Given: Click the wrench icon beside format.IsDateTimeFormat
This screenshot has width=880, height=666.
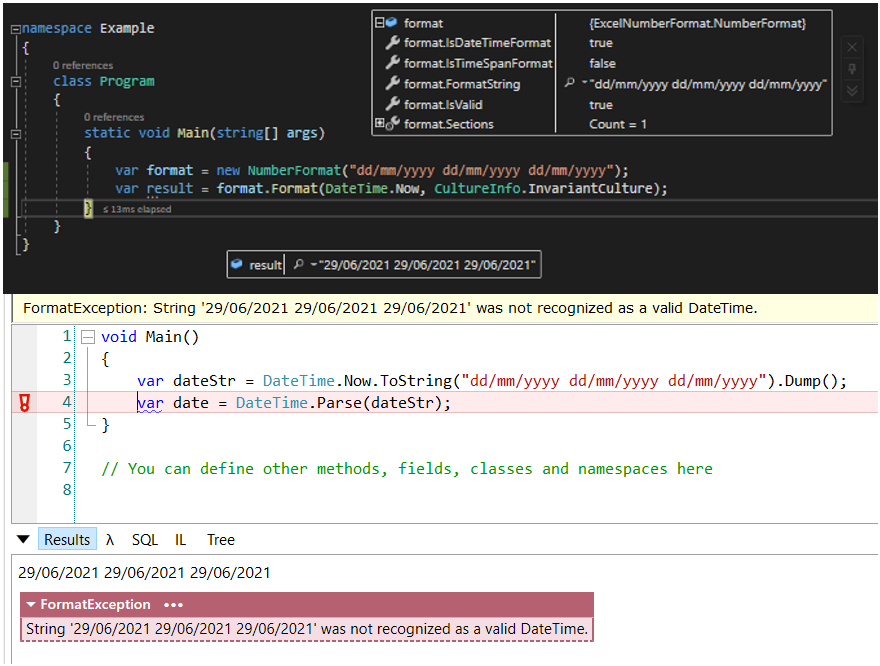Looking at the screenshot, I should click(393, 42).
